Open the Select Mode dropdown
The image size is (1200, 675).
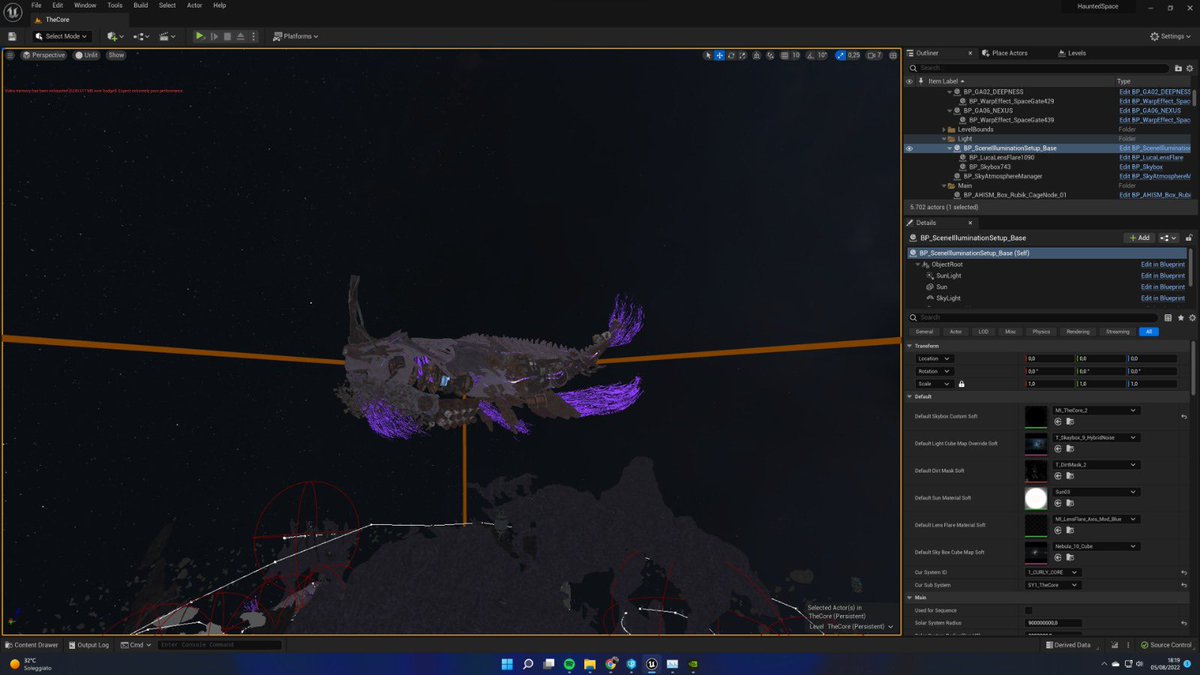pos(62,36)
